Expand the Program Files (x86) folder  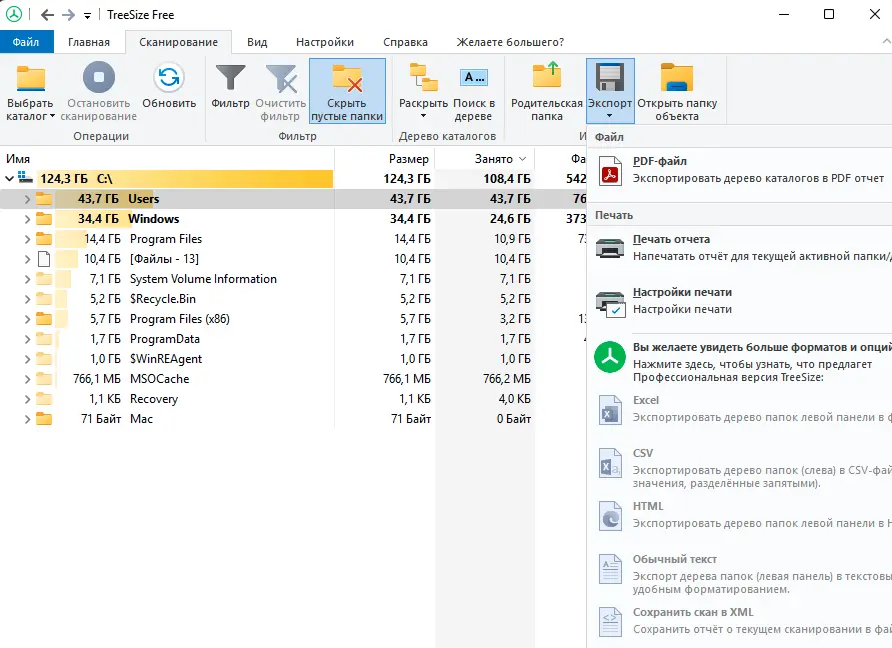click(27, 319)
